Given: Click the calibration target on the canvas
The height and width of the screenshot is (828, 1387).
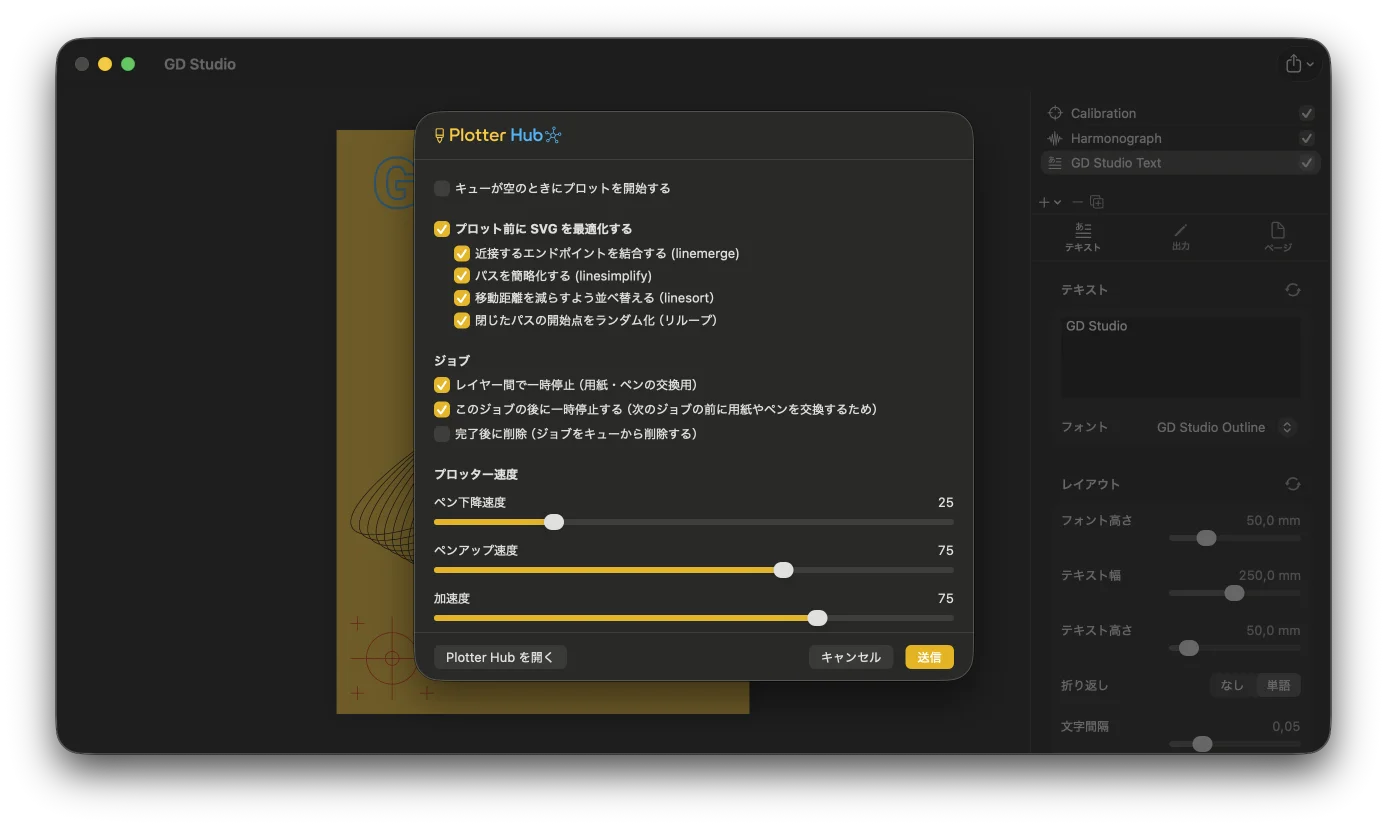Looking at the screenshot, I should [x=391, y=658].
